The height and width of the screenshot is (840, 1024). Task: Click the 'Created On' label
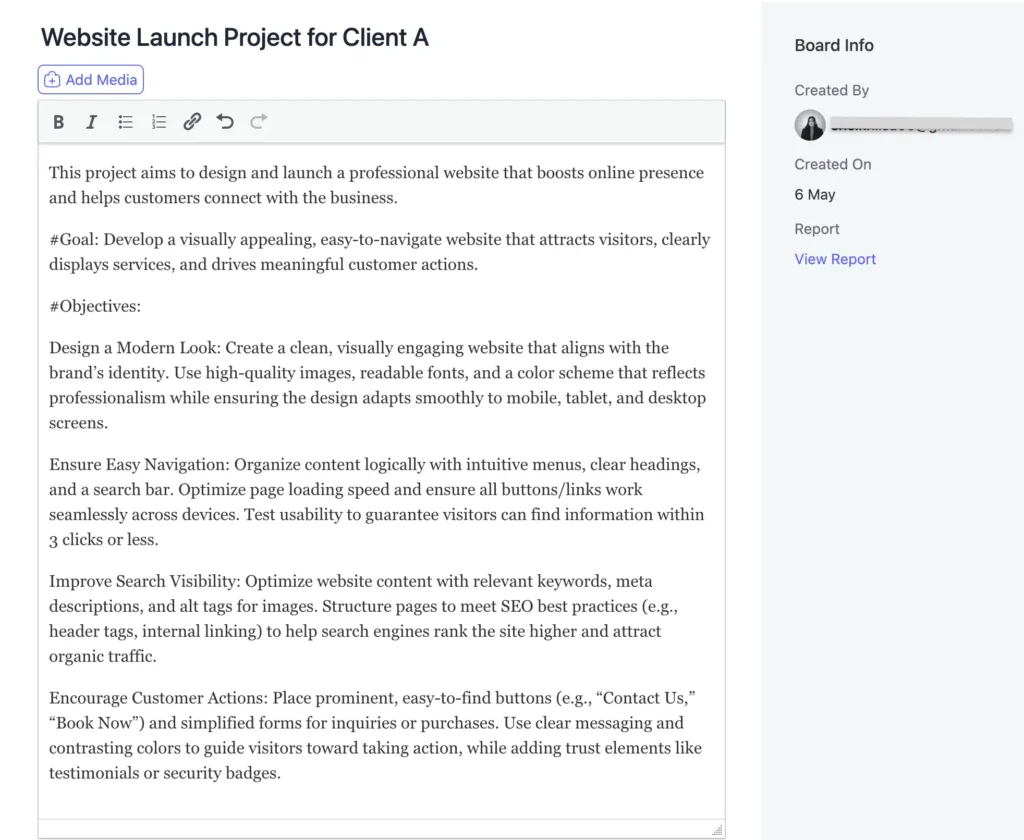click(833, 164)
